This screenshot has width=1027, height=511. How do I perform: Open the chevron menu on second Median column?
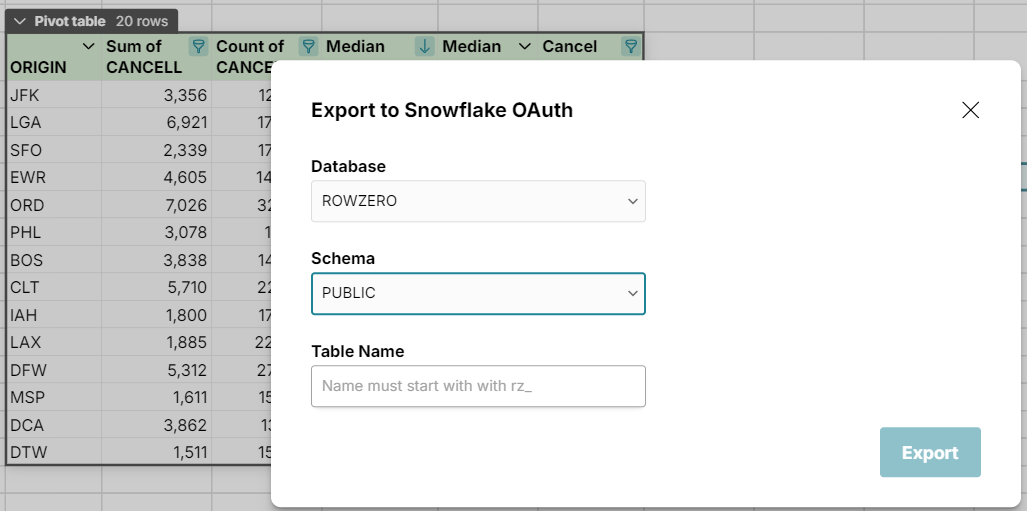click(x=524, y=46)
